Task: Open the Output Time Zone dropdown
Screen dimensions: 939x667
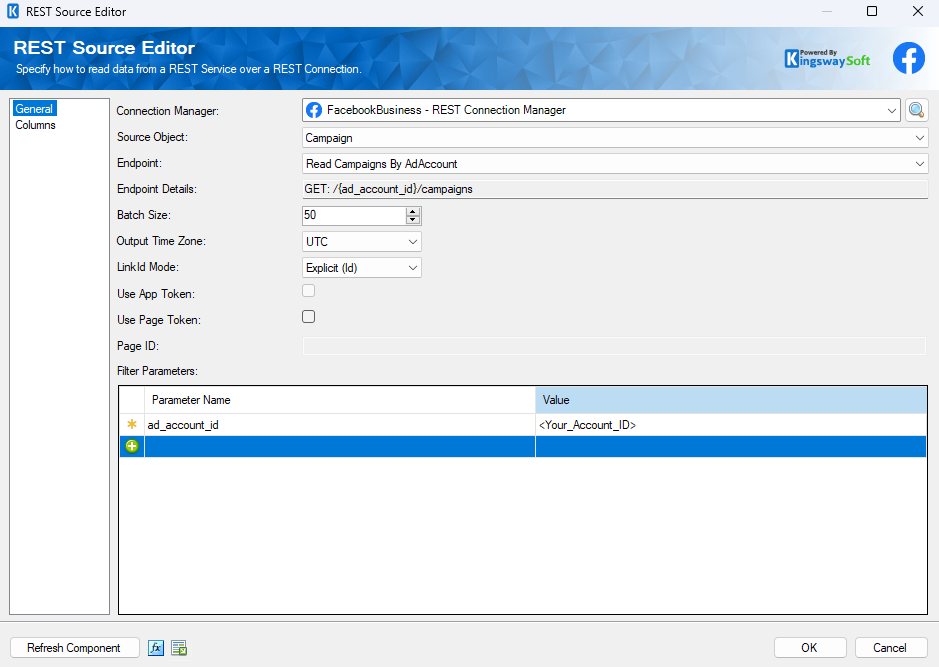Action: click(x=410, y=241)
